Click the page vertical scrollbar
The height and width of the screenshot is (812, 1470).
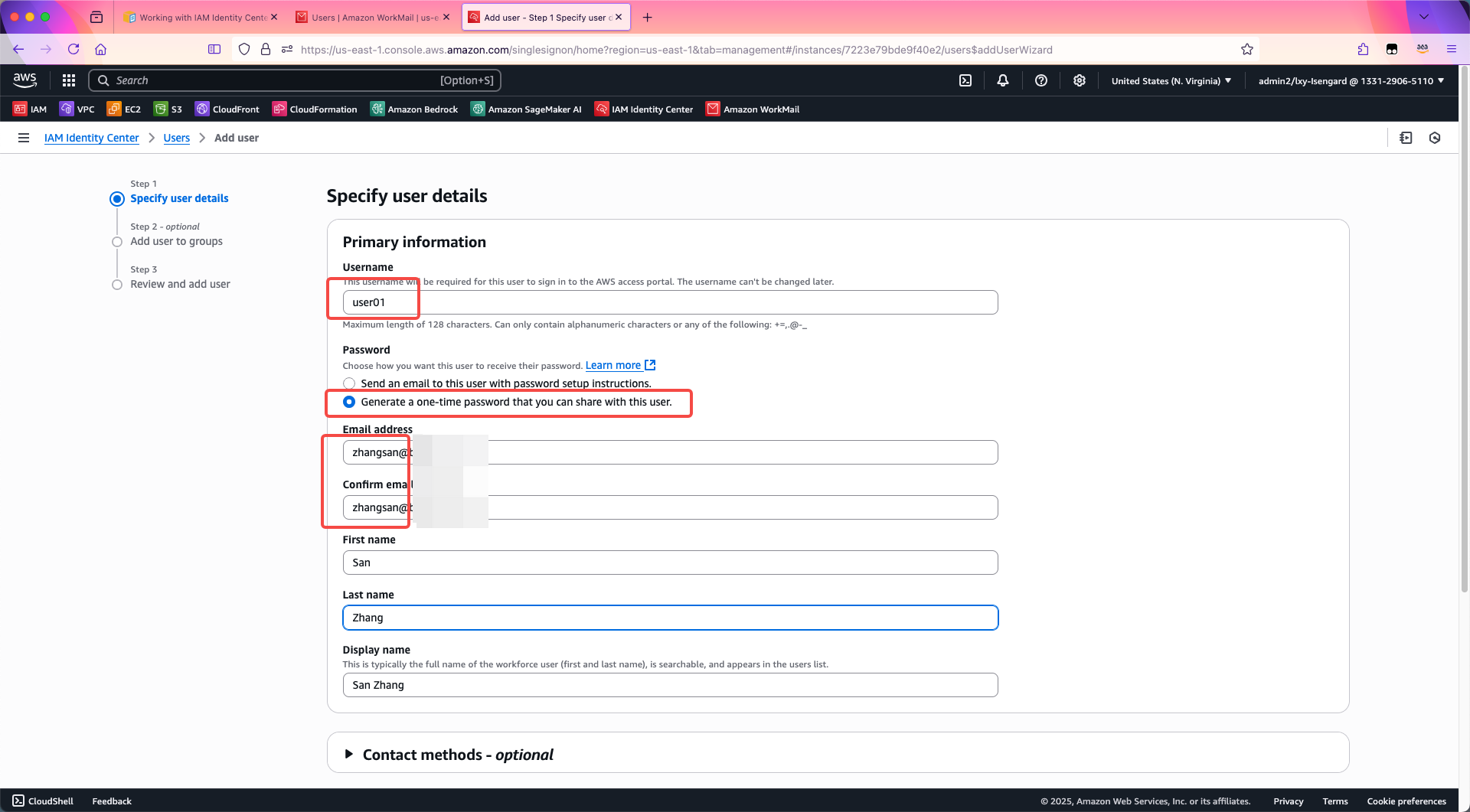[x=1464, y=329]
